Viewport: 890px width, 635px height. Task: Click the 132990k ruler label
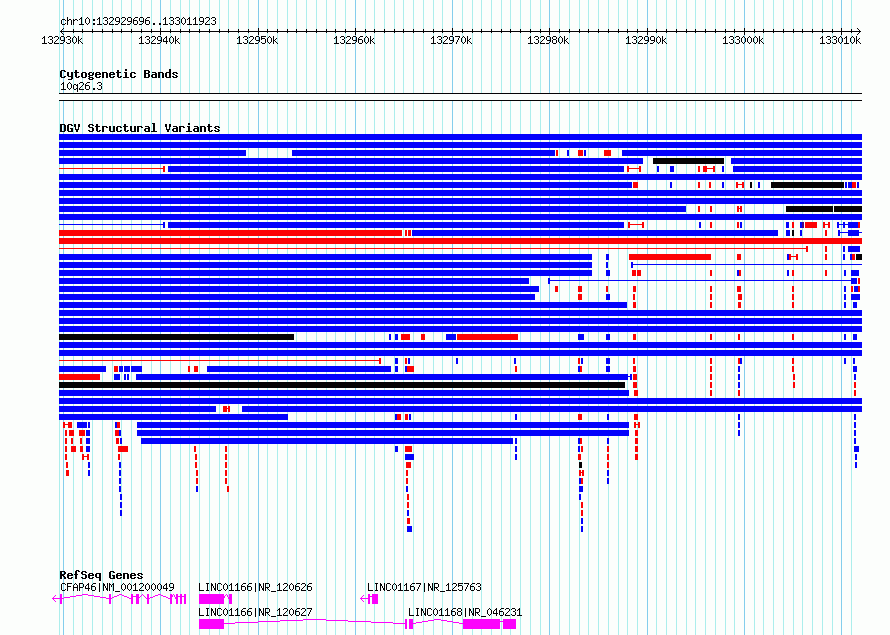[646, 40]
